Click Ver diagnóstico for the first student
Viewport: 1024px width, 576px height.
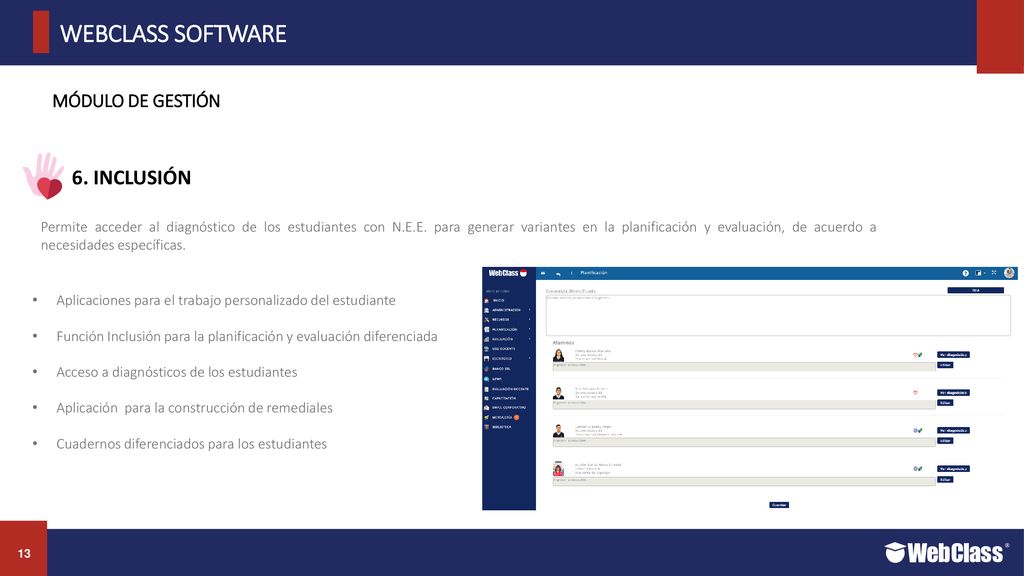(953, 355)
